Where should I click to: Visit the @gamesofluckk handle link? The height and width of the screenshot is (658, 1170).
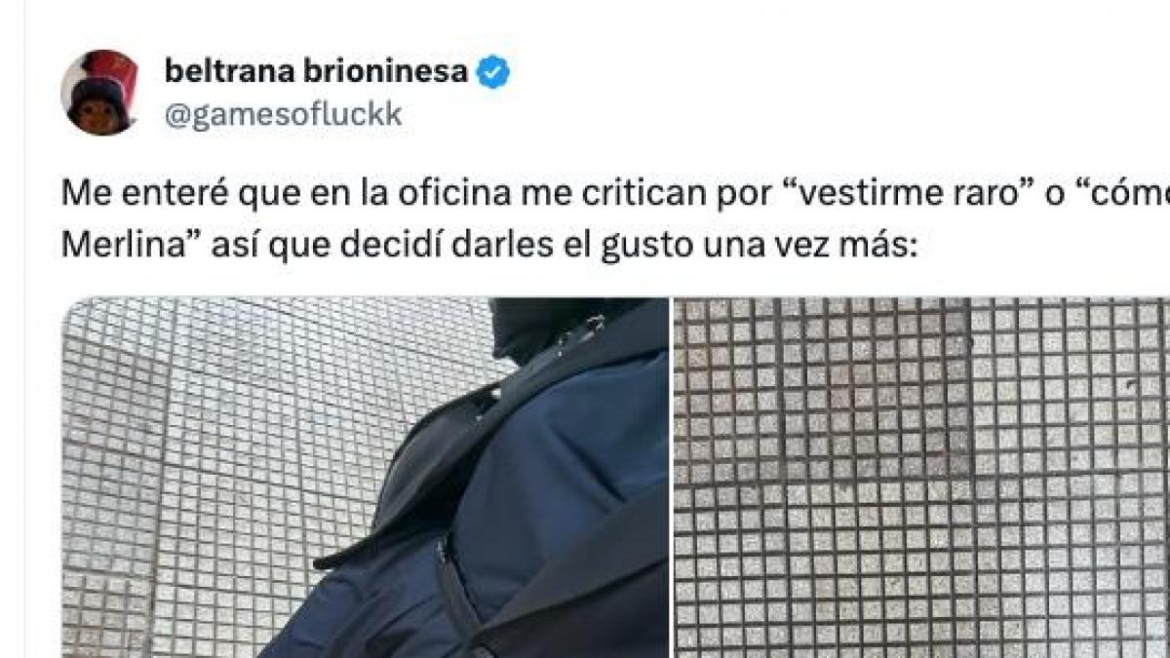pyautogui.click(x=283, y=115)
